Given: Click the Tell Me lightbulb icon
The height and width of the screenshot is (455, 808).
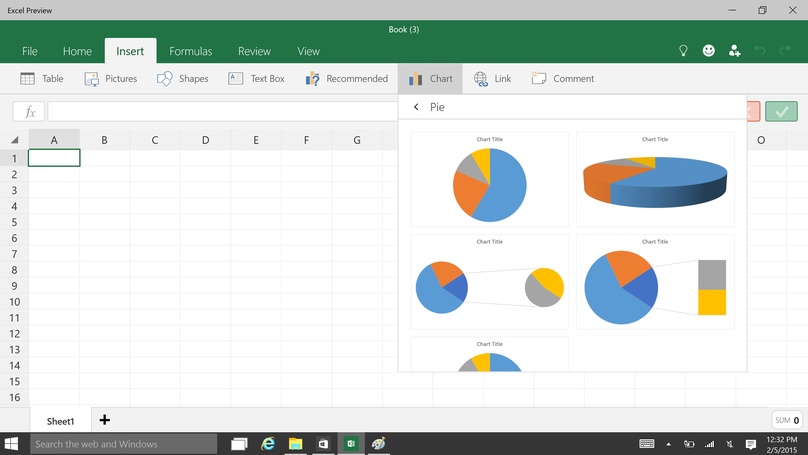Looking at the screenshot, I should pos(683,50).
